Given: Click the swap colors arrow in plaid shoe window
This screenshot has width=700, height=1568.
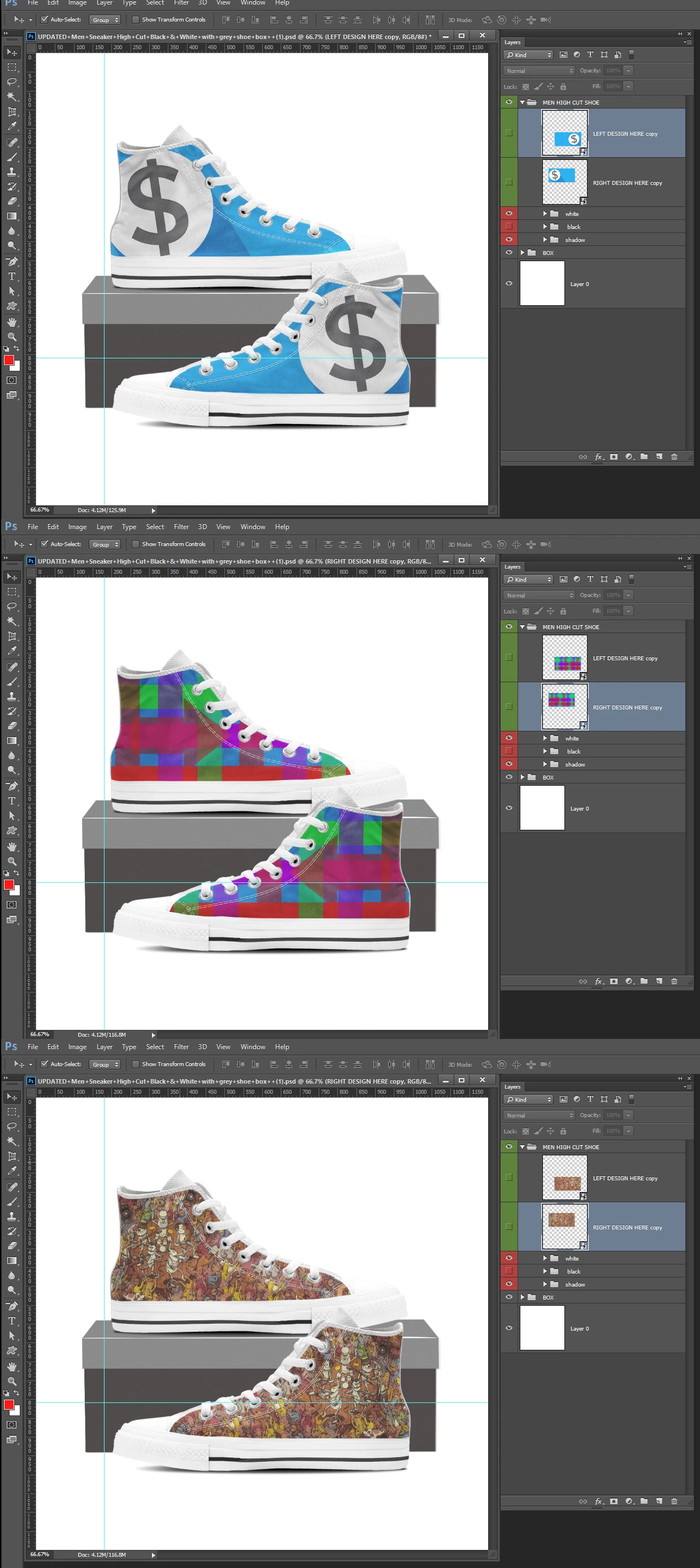Looking at the screenshot, I should click(16, 873).
